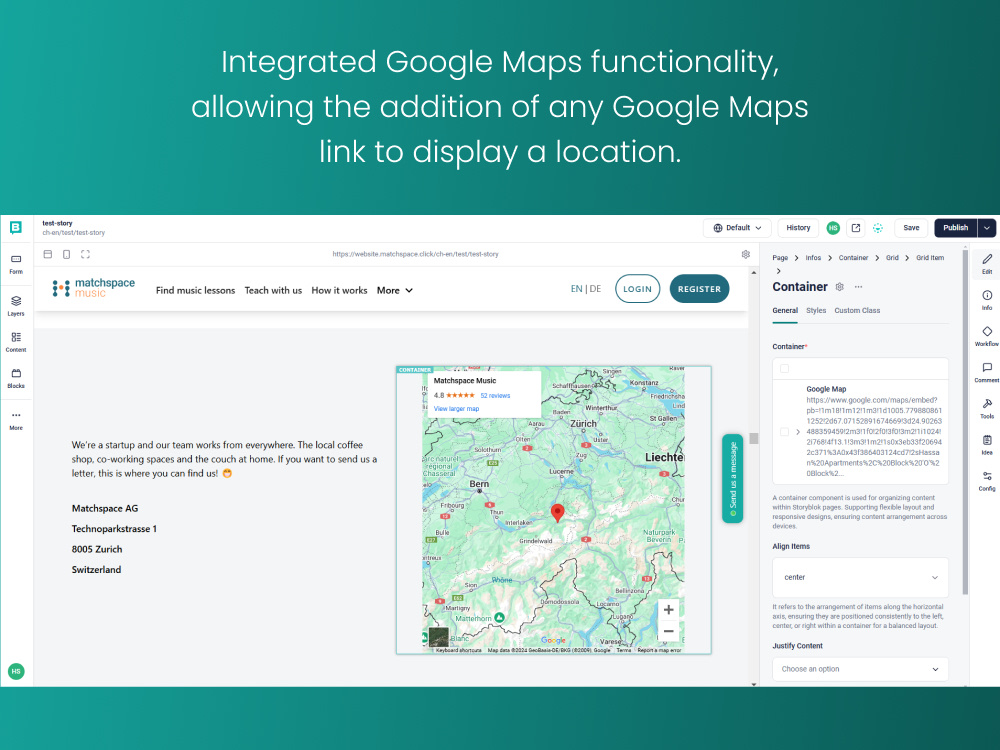The height and width of the screenshot is (750, 1000).
Task: Click the HS collaborator avatar in top bar
Action: click(833, 228)
